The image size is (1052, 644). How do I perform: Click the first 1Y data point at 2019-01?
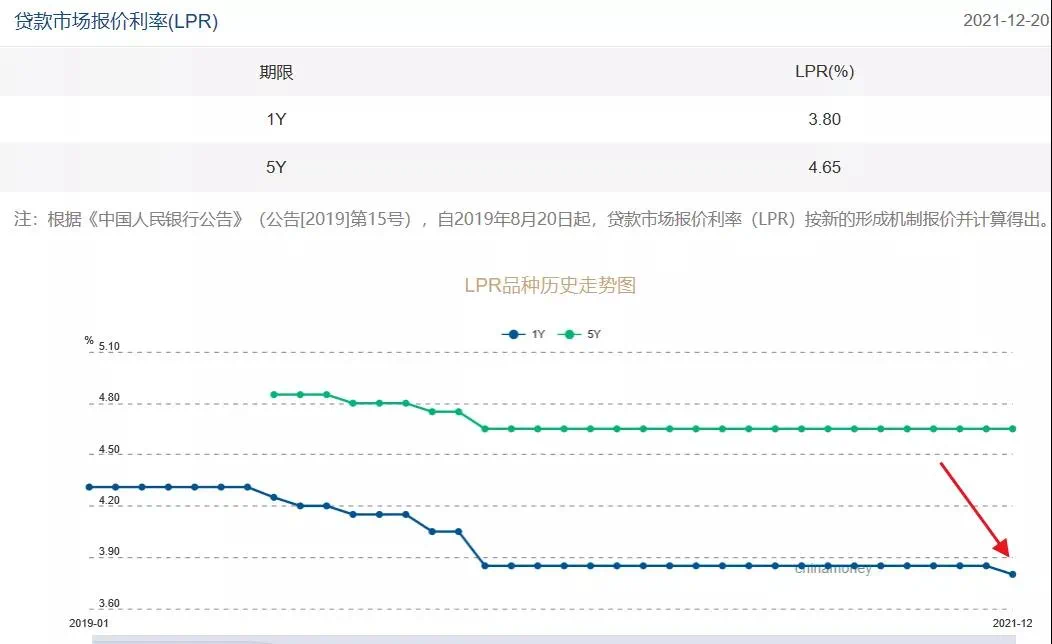[89, 487]
